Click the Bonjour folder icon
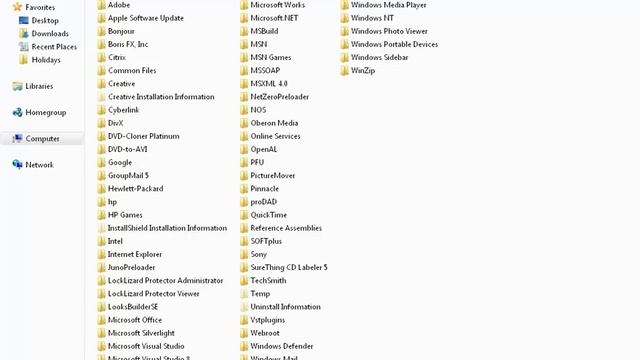Image resolution: width=640 pixels, height=360 pixels. 101,31
